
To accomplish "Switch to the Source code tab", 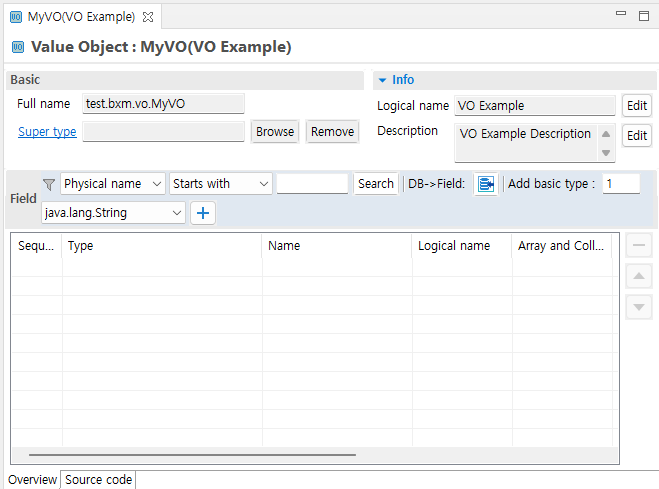I will coord(98,479).
